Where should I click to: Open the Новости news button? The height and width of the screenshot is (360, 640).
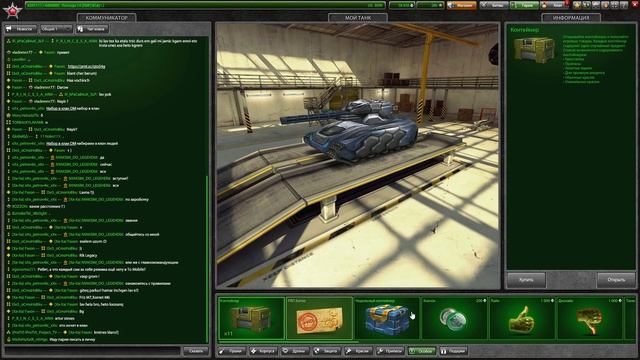20,29
